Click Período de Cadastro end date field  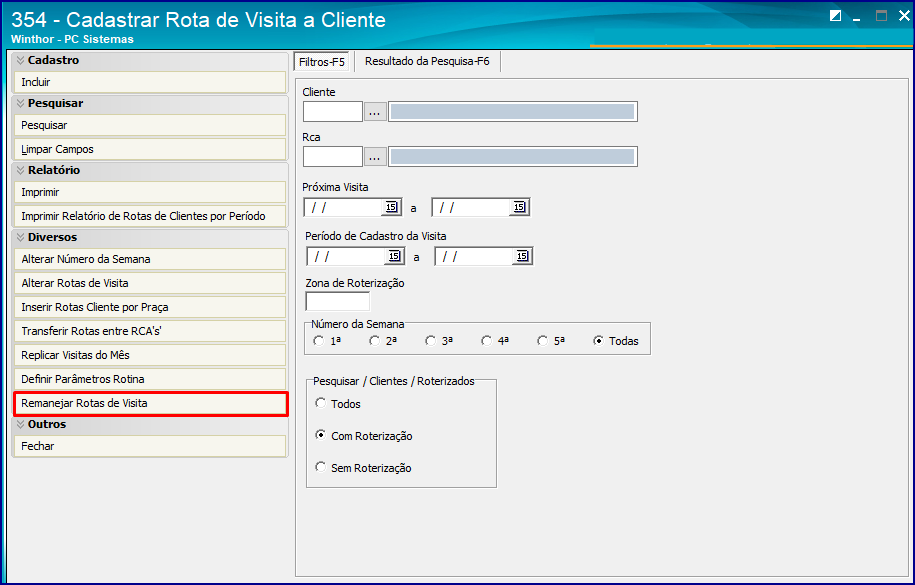click(474, 256)
